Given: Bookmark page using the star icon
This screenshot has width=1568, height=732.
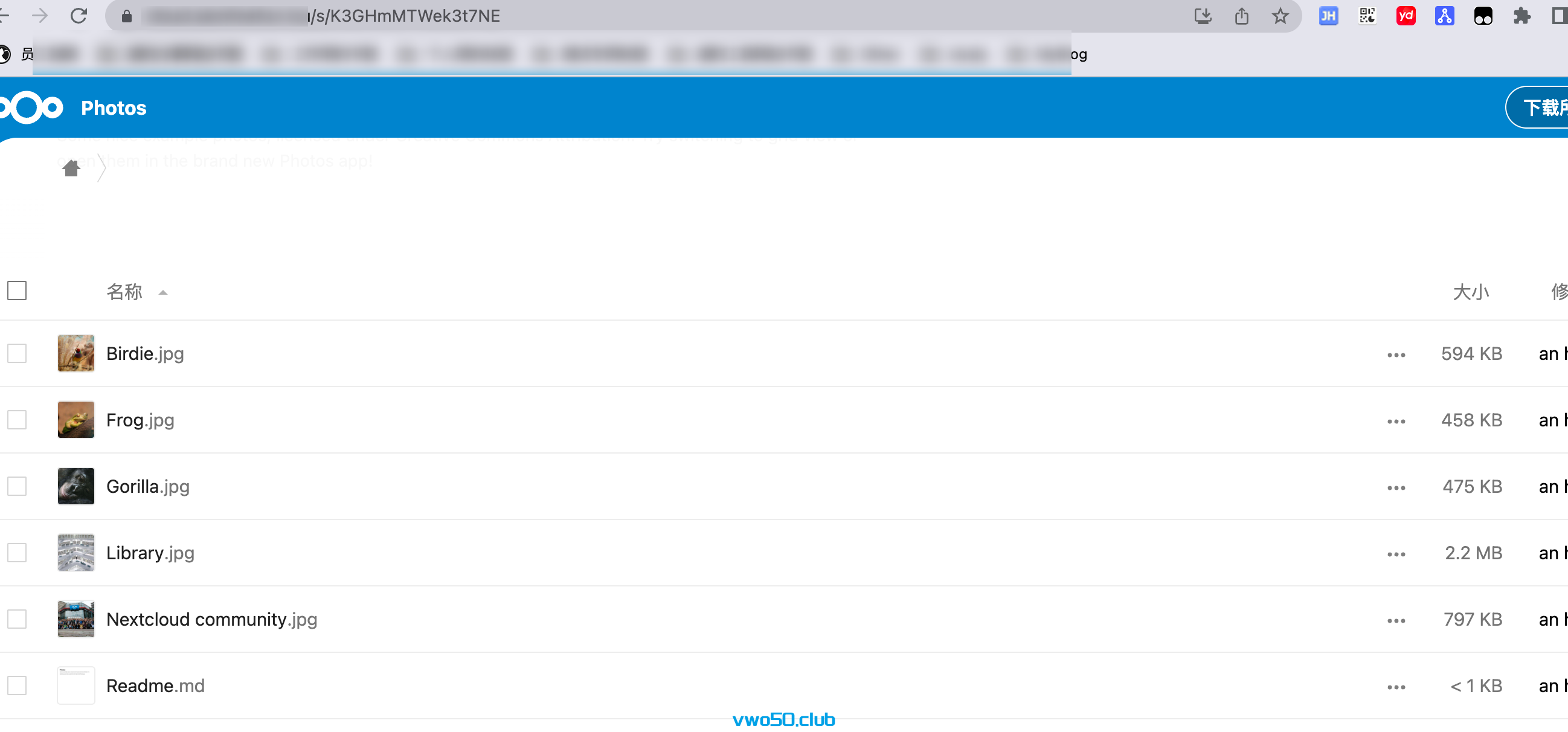Looking at the screenshot, I should (x=1280, y=16).
